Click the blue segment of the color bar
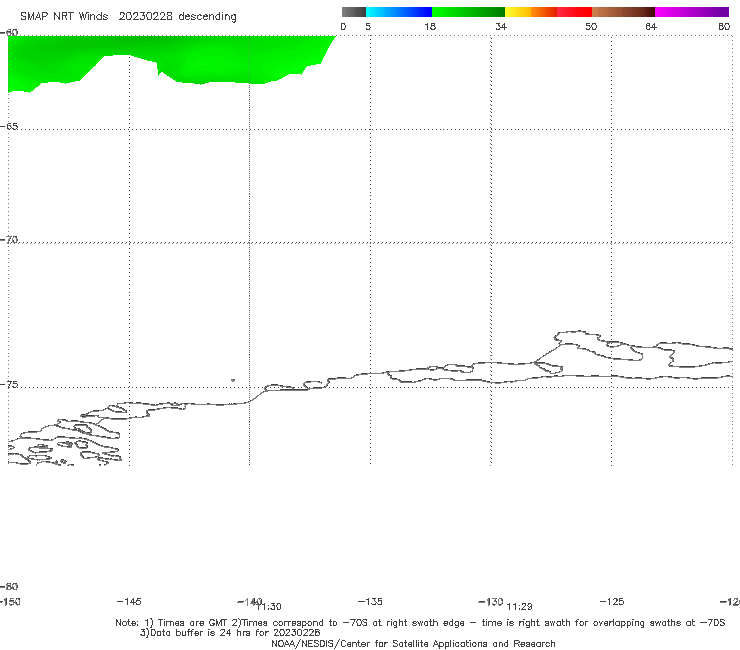Viewport: 740px width, 650px height. (x=399, y=12)
